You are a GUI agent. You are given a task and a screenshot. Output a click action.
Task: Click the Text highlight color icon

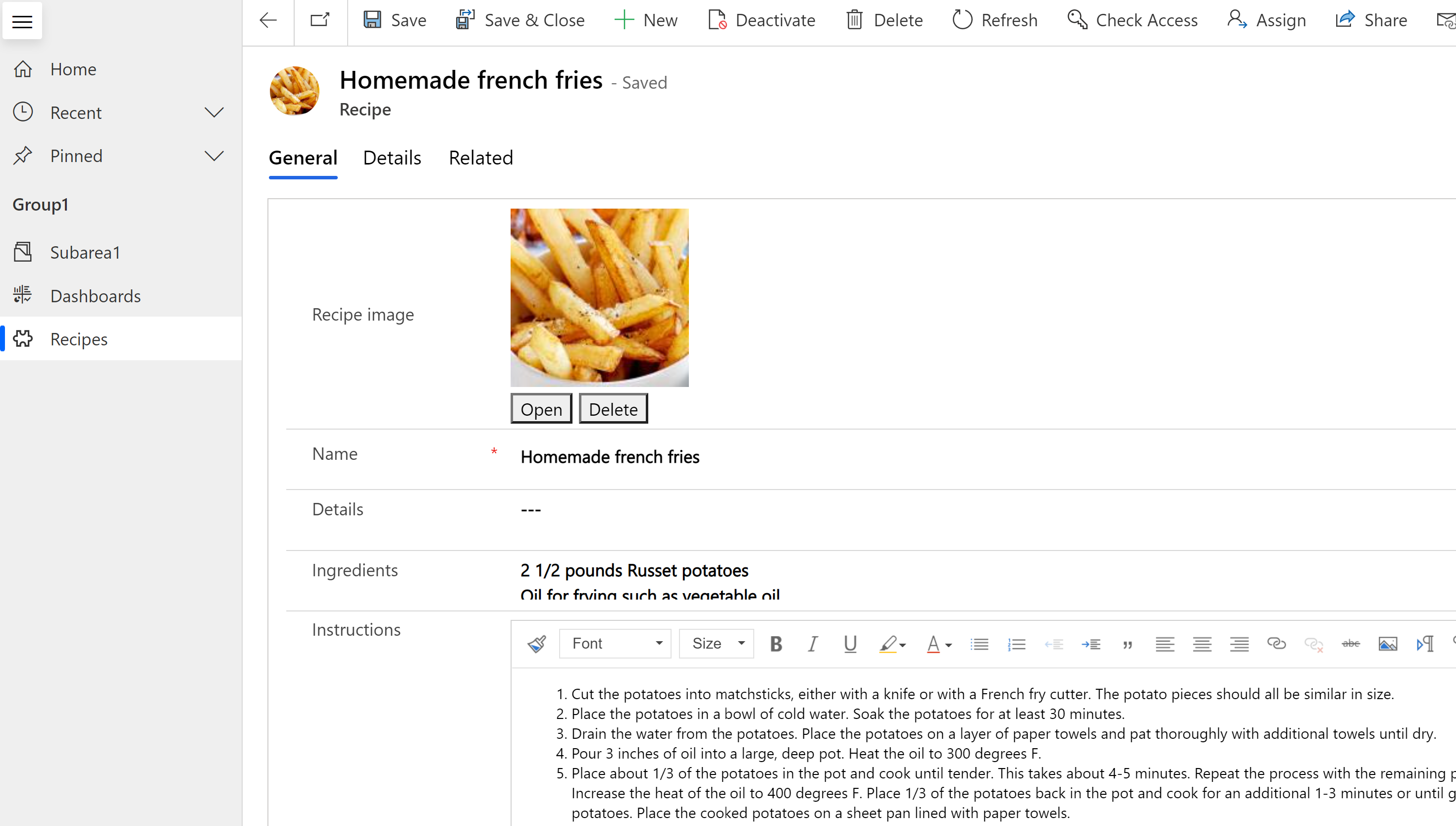pos(886,643)
